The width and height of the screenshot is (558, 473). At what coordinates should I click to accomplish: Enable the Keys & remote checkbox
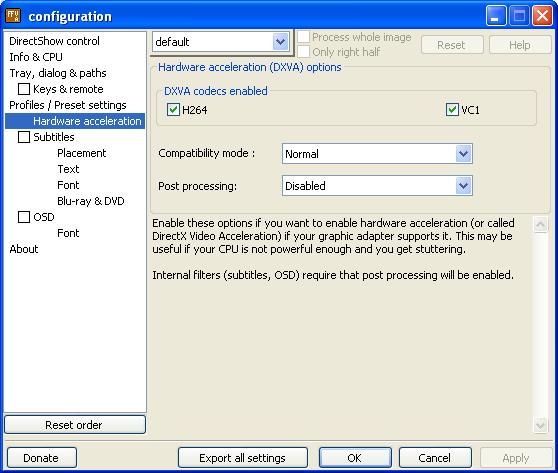coord(24,89)
